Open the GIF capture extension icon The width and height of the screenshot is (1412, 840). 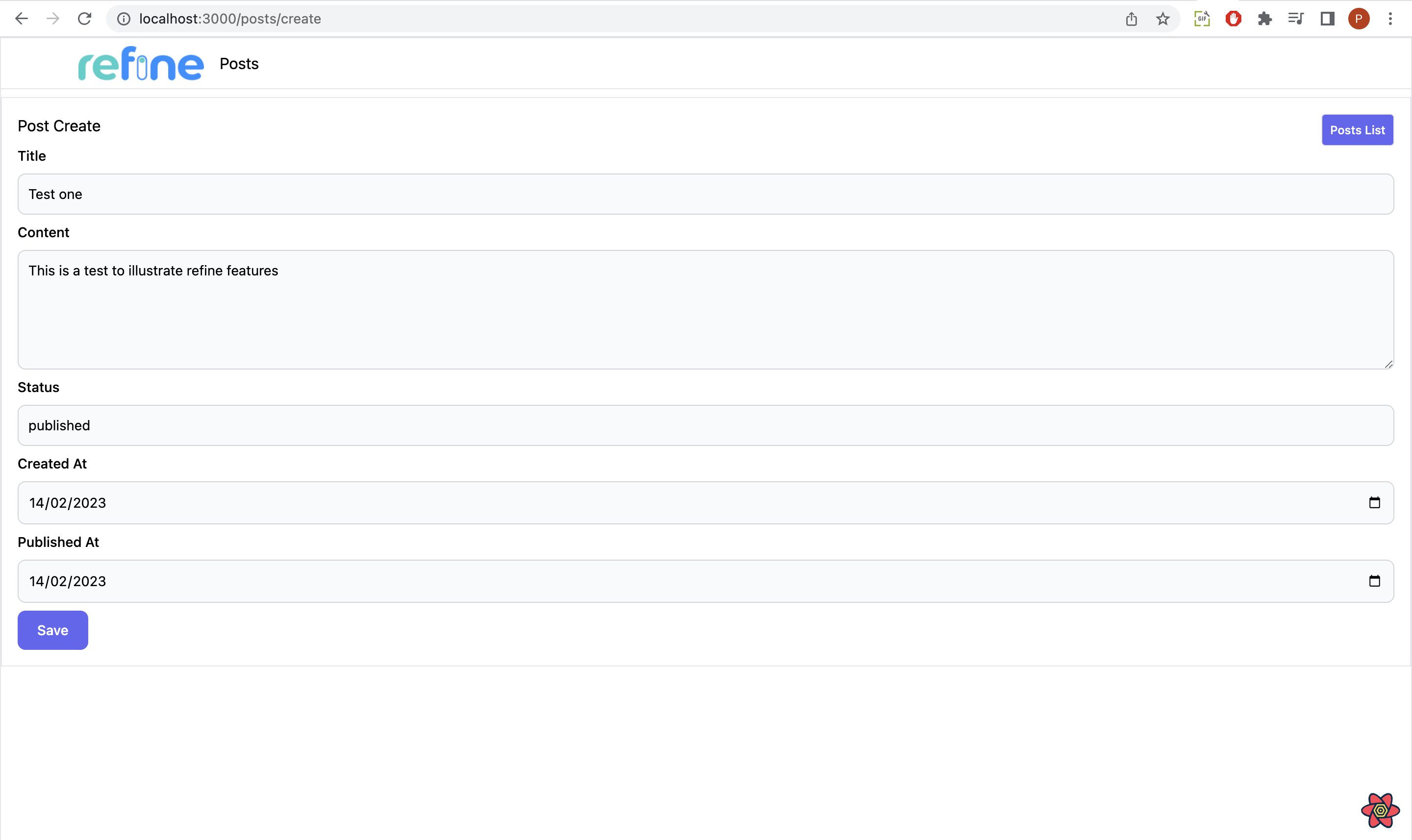[1201, 19]
